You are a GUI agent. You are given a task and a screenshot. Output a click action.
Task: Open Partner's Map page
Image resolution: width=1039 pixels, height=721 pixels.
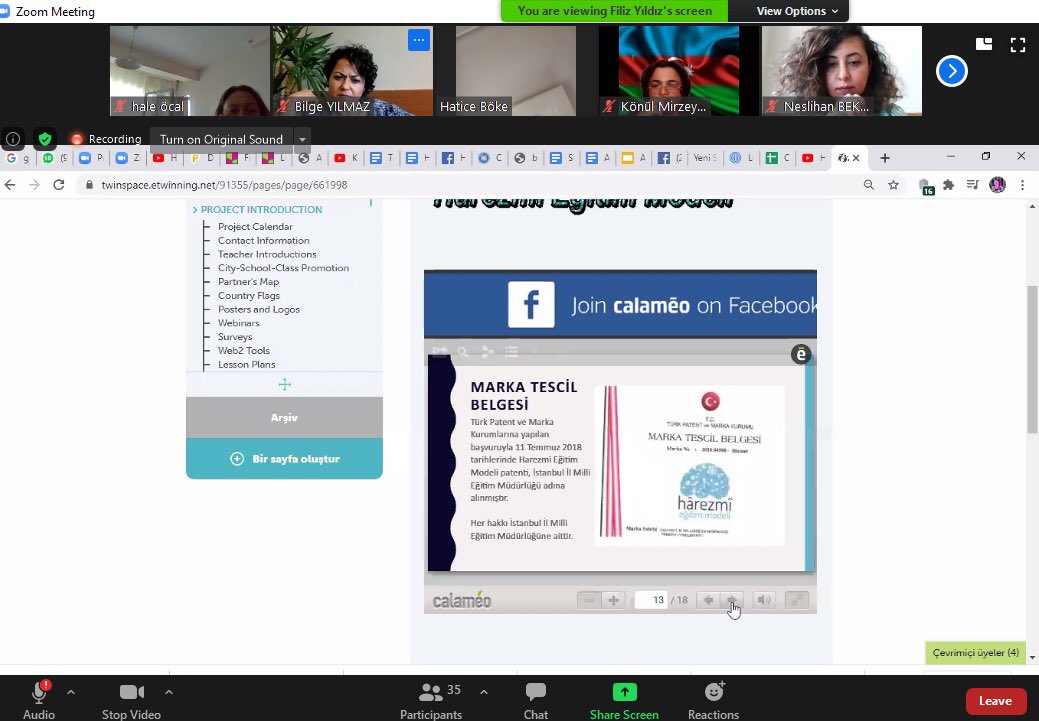click(x=248, y=282)
